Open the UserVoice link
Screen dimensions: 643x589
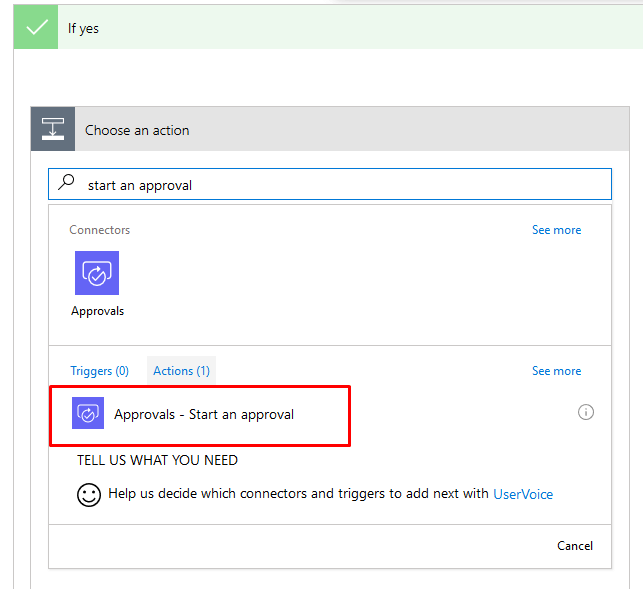(523, 494)
